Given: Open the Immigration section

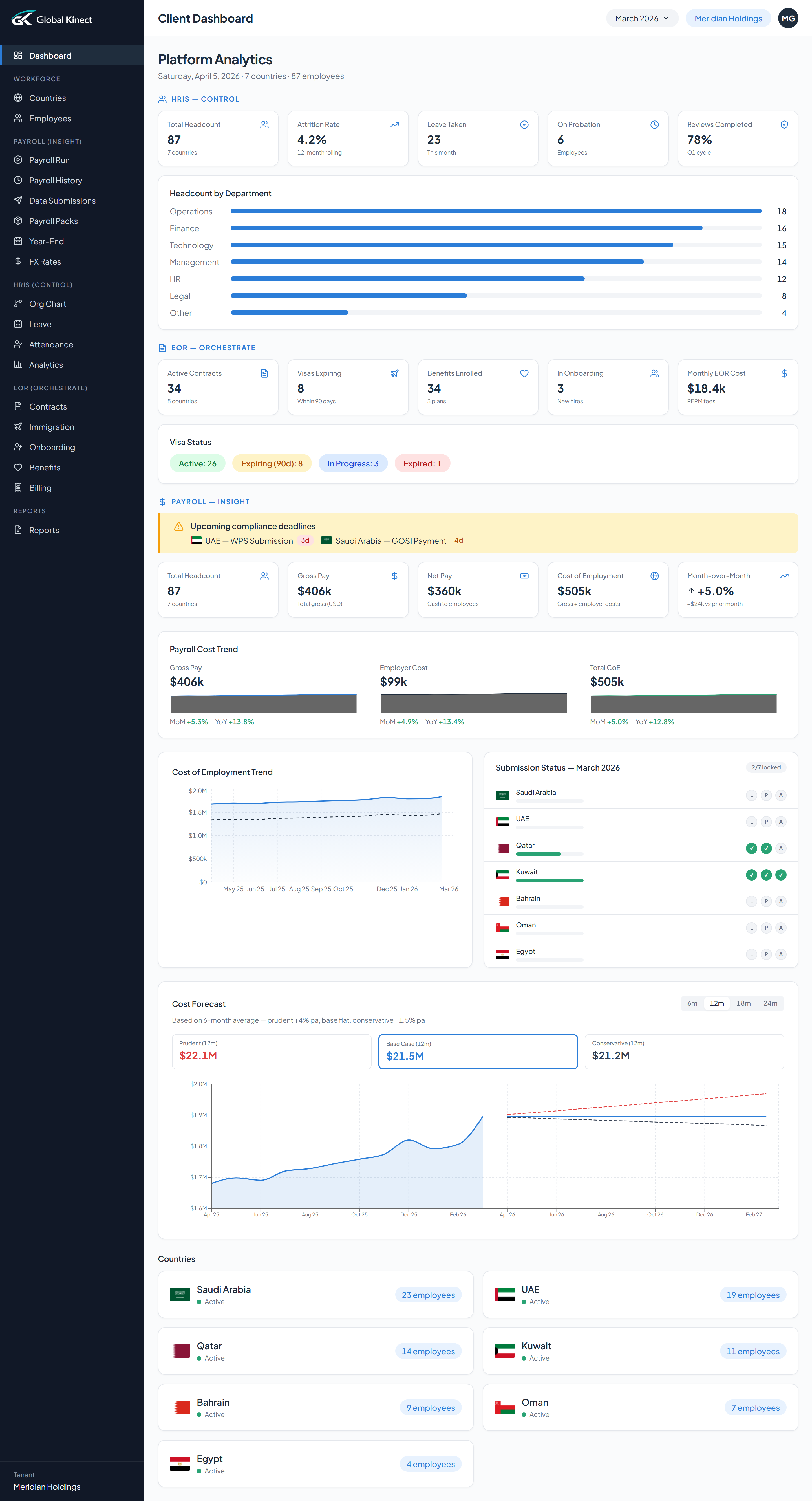Looking at the screenshot, I should tap(51, 426).
